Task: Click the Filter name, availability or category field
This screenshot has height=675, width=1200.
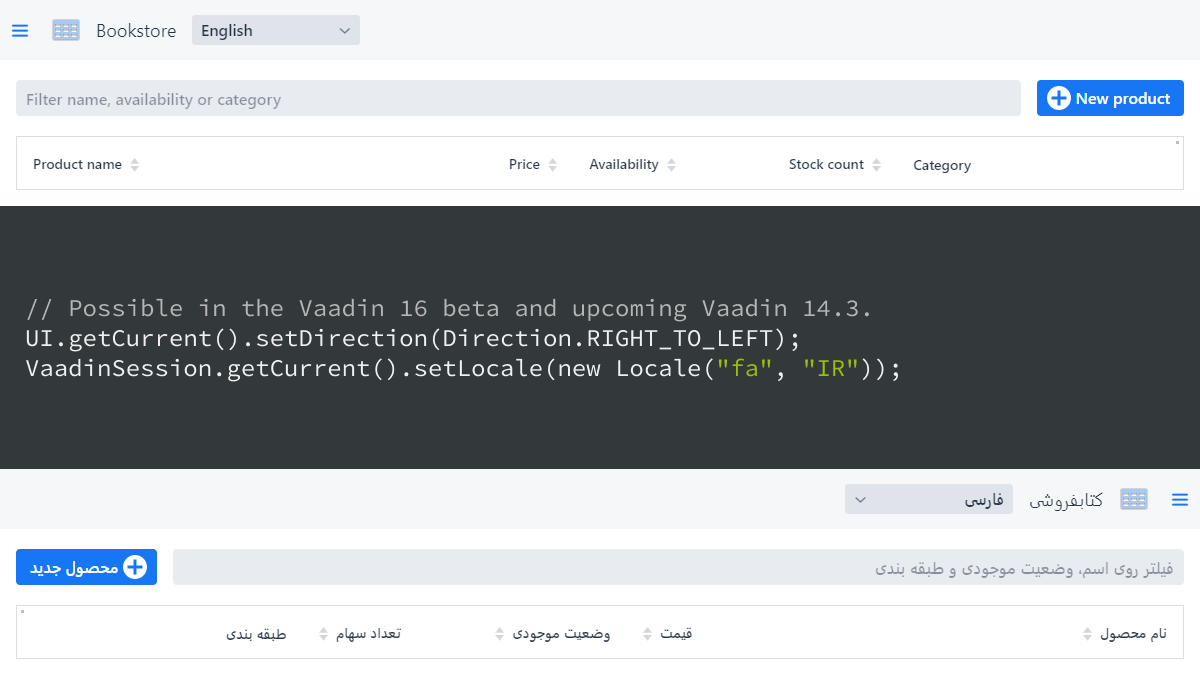Action: pyautogui.click(x=518, y=98)
